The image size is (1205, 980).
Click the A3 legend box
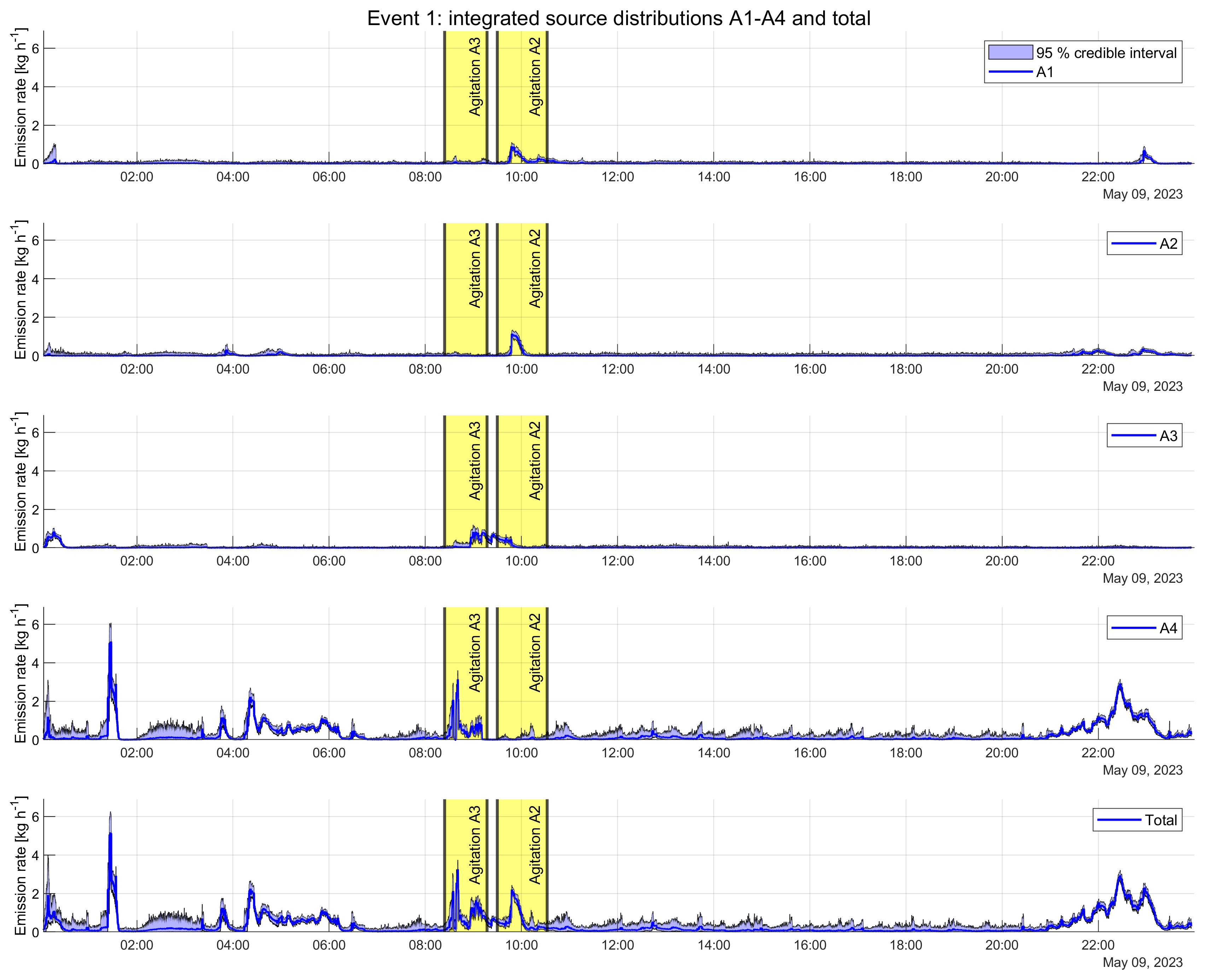[1144, 436]
